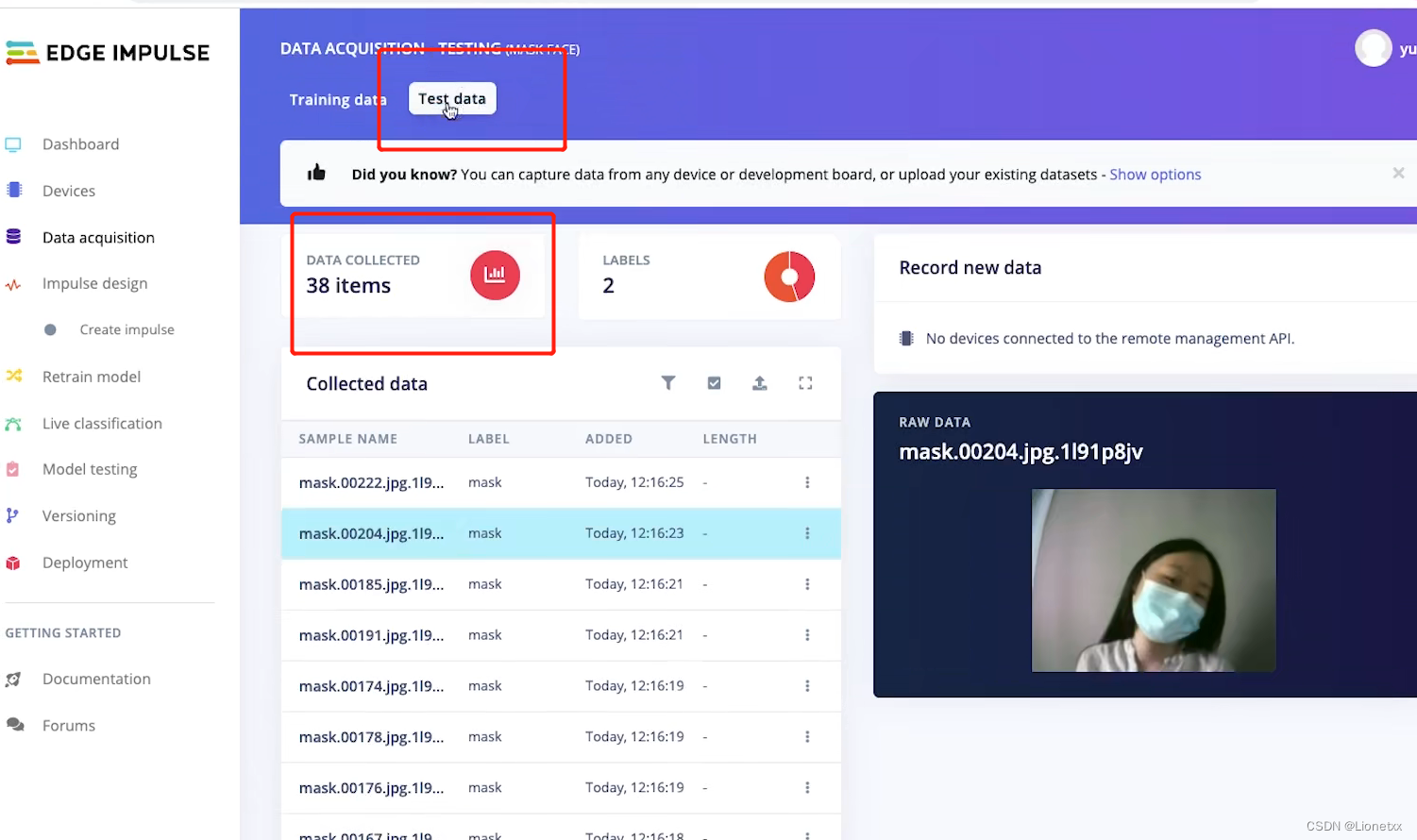Open options menu for mask.00174.jpg
The height and width of the screenshot is (840, 1417).
807,686
